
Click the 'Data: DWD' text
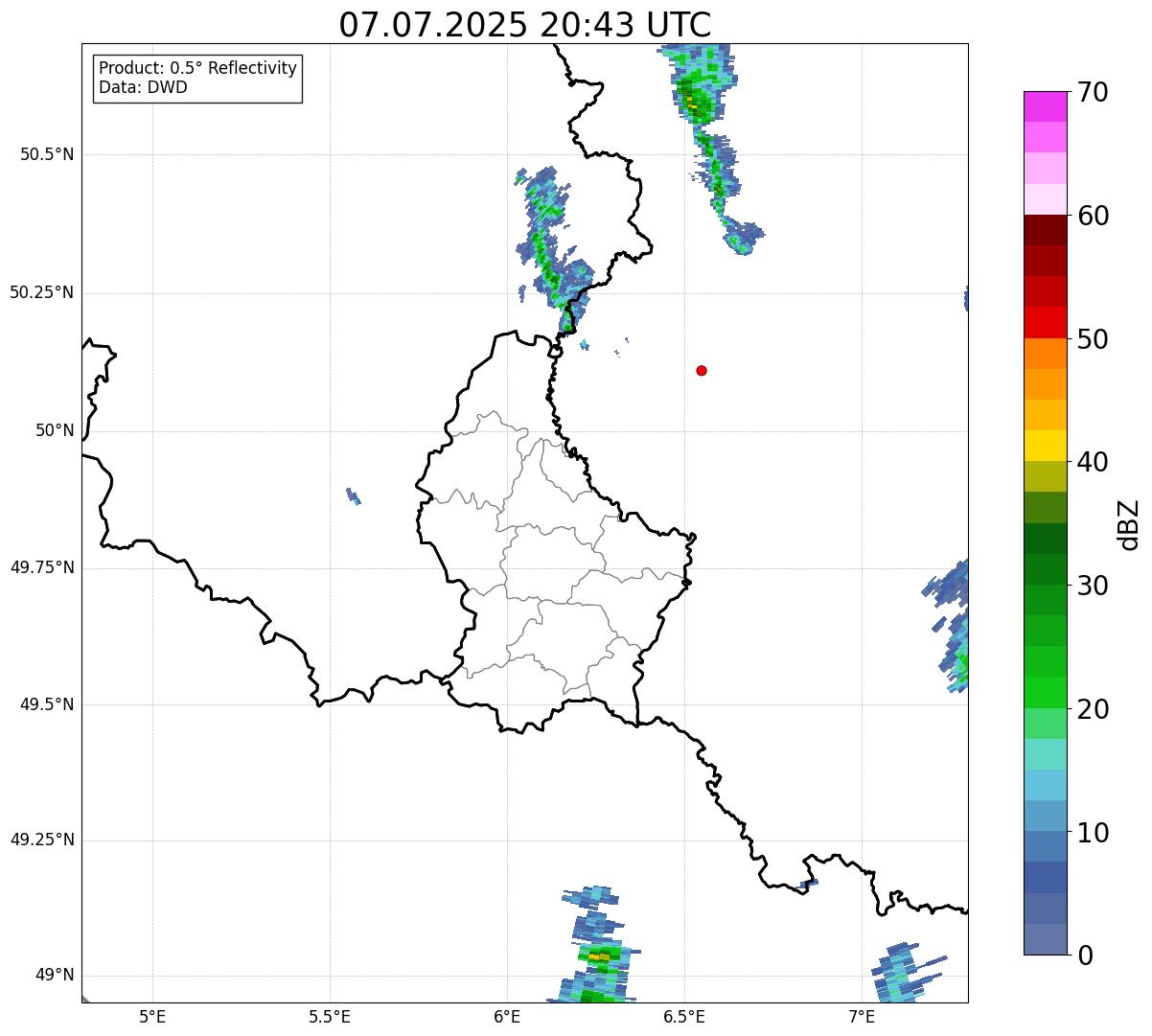click(143, 87)
